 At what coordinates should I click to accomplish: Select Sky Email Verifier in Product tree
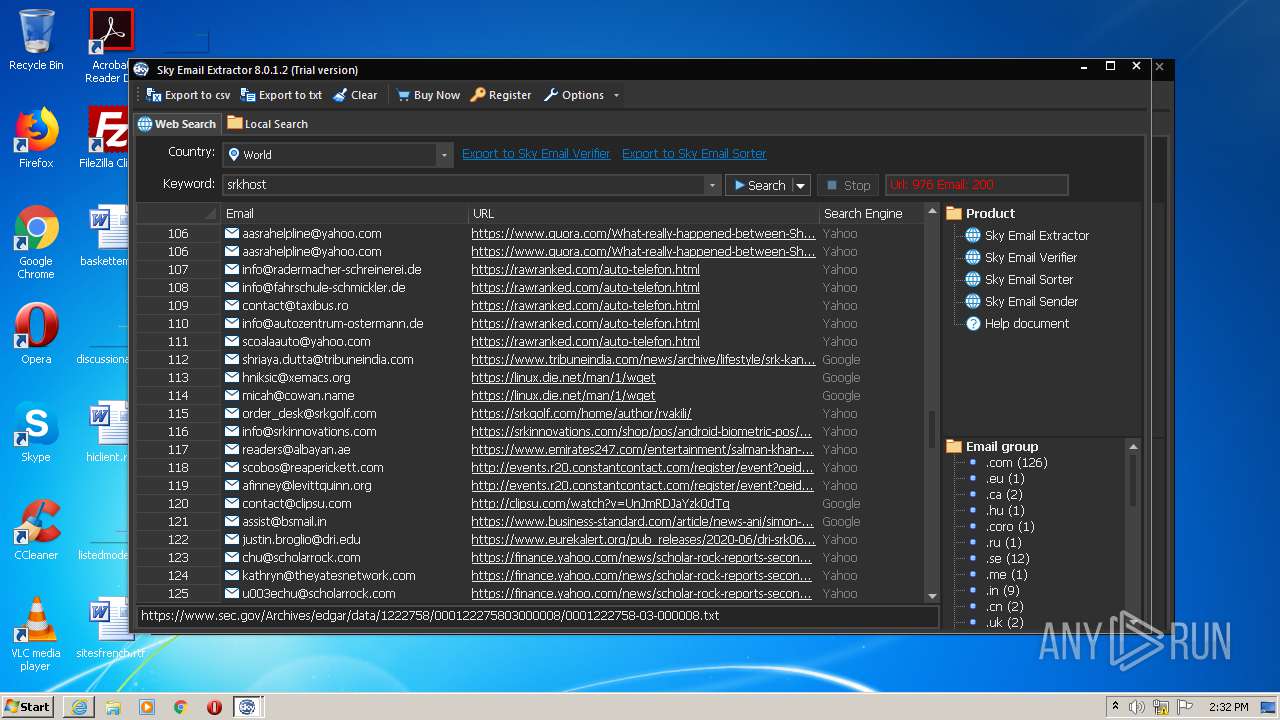tap(1030, 258)
